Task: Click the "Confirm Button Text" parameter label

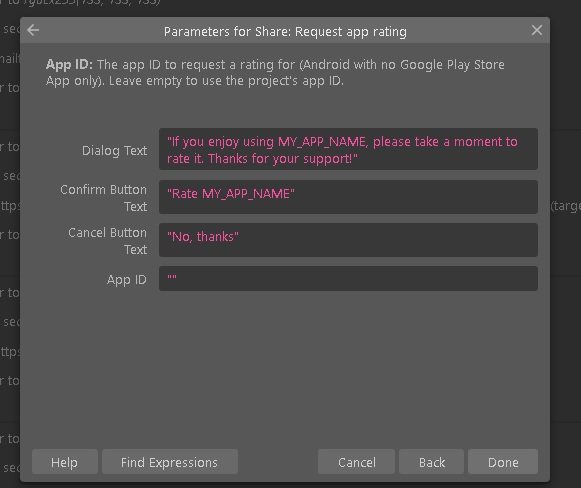Action: (x=104, y=198)
